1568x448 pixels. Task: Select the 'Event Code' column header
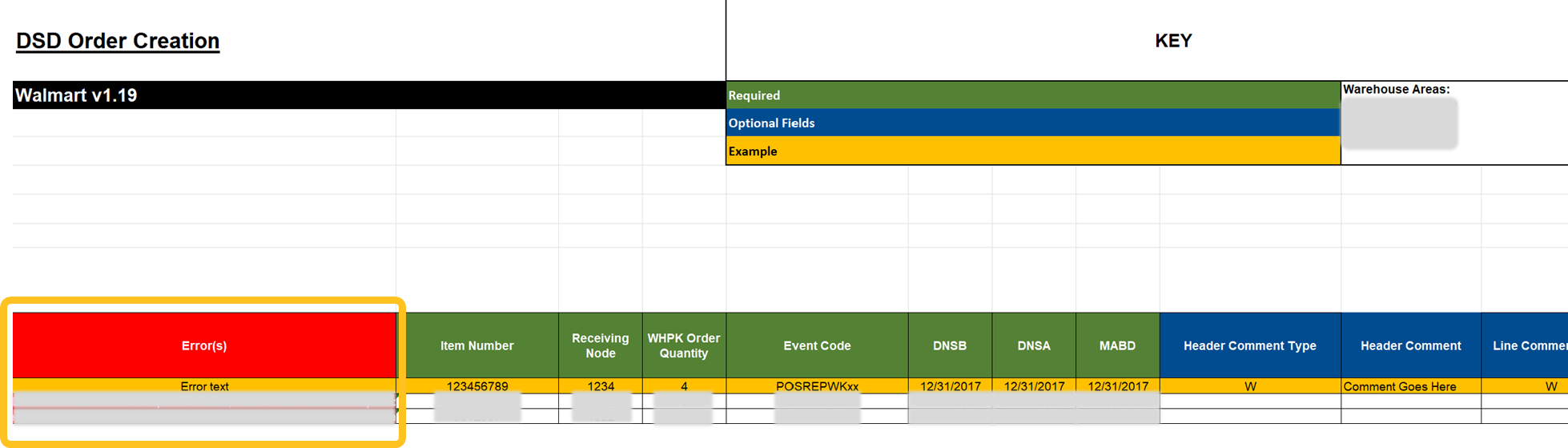coord(817,345)
